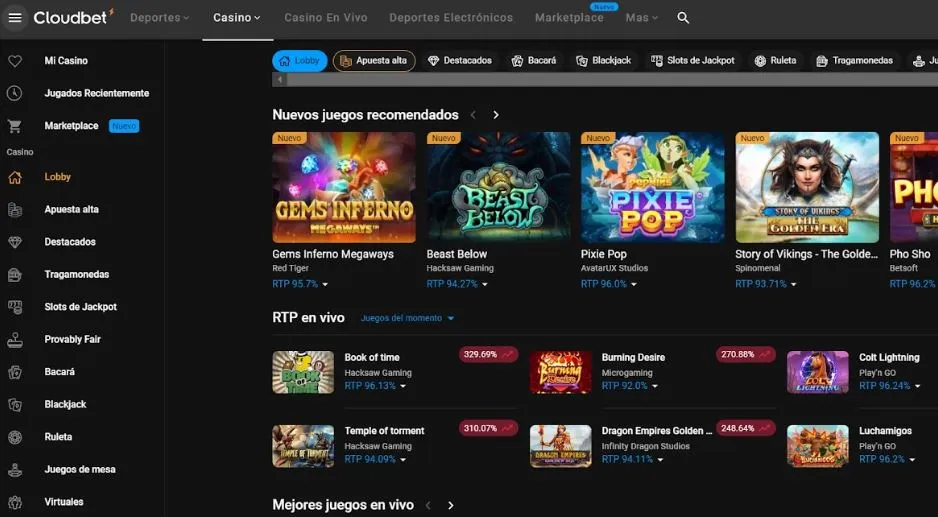This screenshot has width=938, height=517.
Task: Click the Lobby house icon in sidebar
Action: [x=14, y=177]
